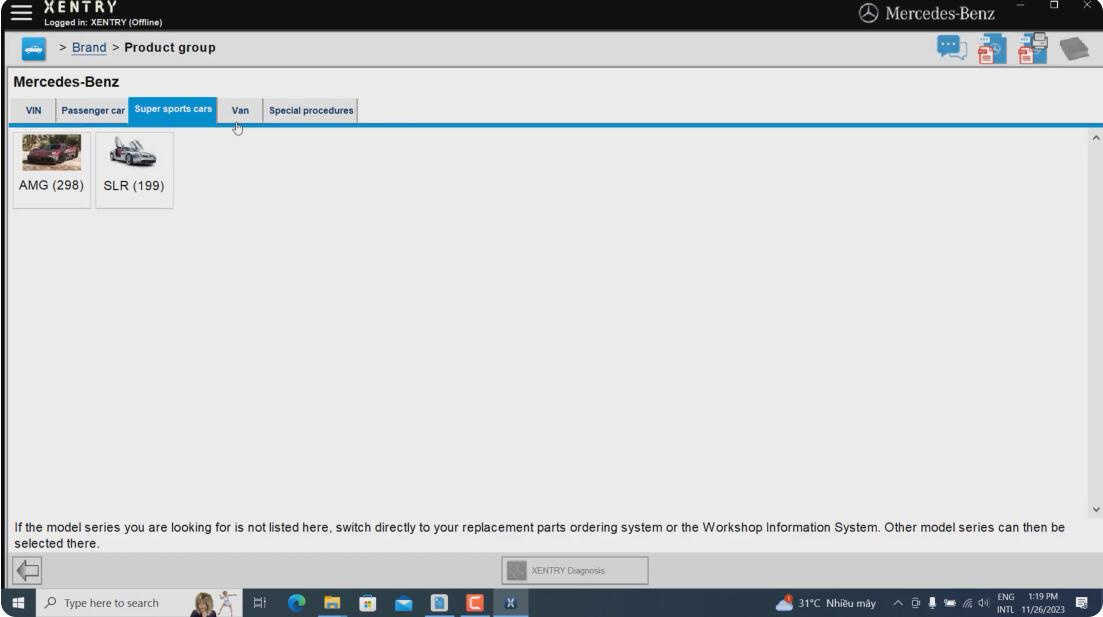Open the blue notebook app on taskbar
Image resolution: width=1103 pixels, height=617 pixels.
pos(439,603)
